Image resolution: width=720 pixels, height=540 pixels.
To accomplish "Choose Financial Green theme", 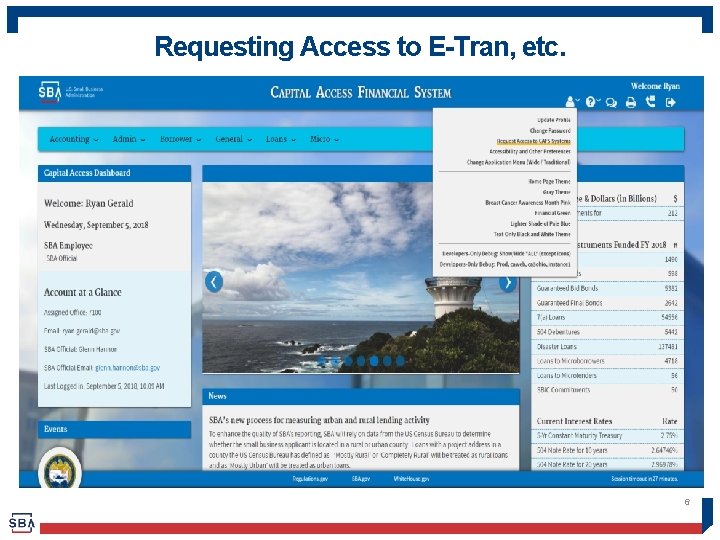I will click(552, 213).
